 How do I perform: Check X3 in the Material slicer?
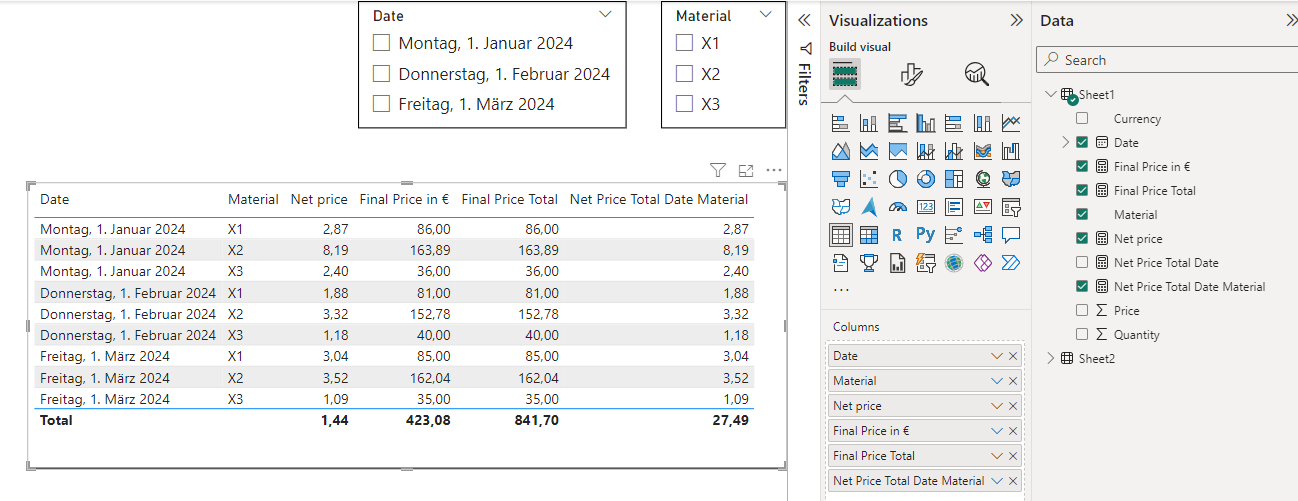(684, 104)
